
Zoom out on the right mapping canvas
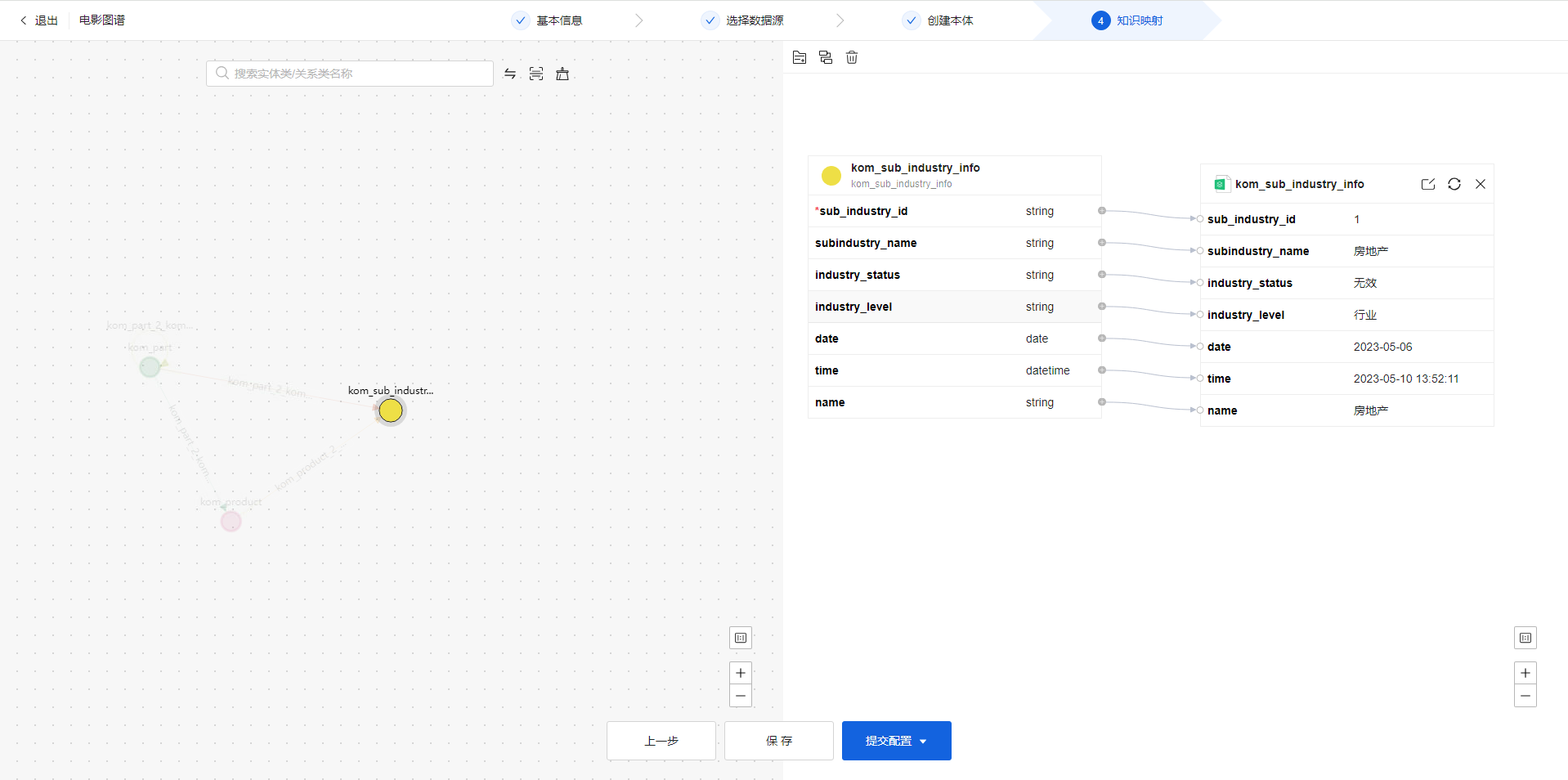pos(1525,696)
